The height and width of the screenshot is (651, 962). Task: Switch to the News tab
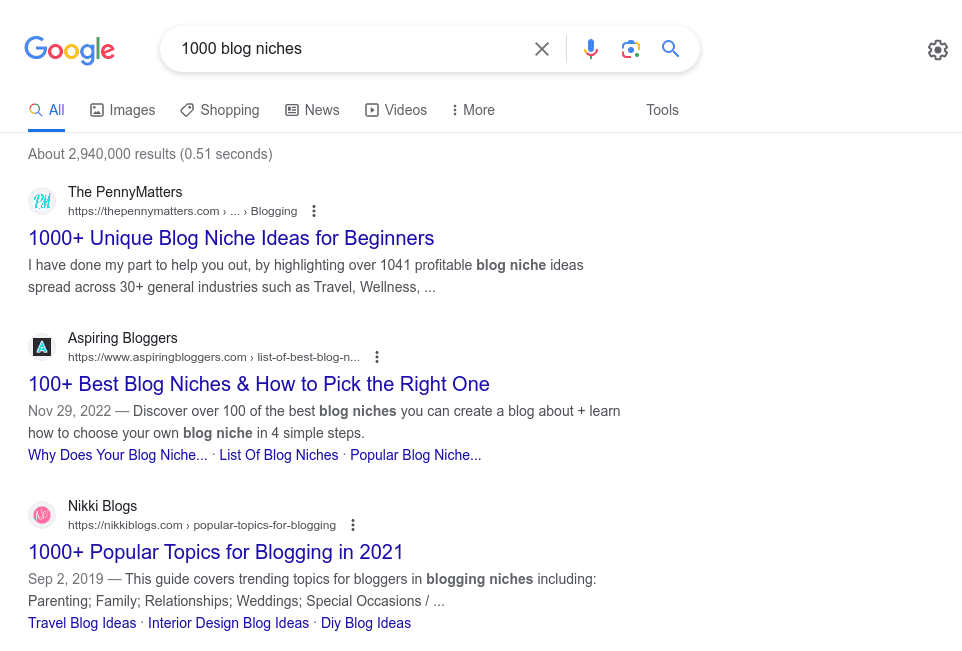[x=312, y=110]
